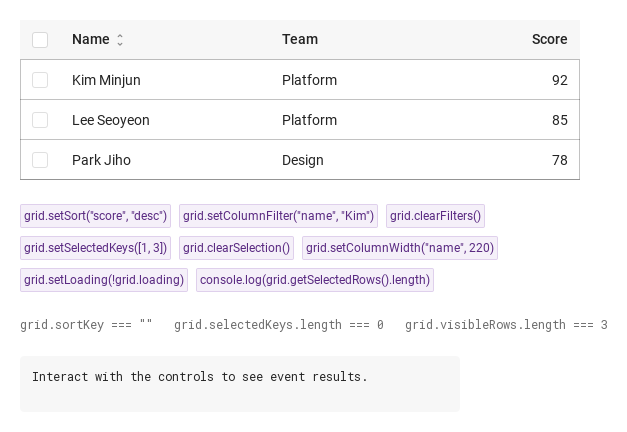Click the grid.visibleRows.length status text
This screenshot has height=432, width=627.
coord(506,325)
